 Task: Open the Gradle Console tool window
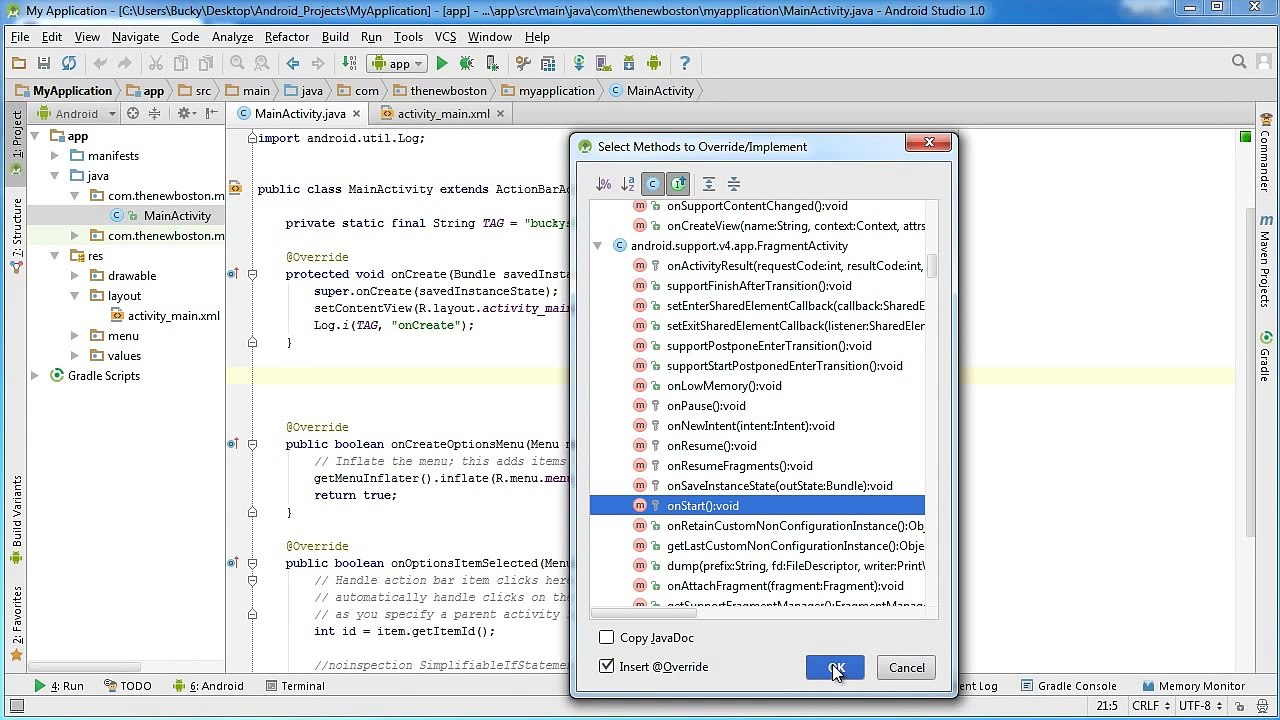pos(1067,686)
